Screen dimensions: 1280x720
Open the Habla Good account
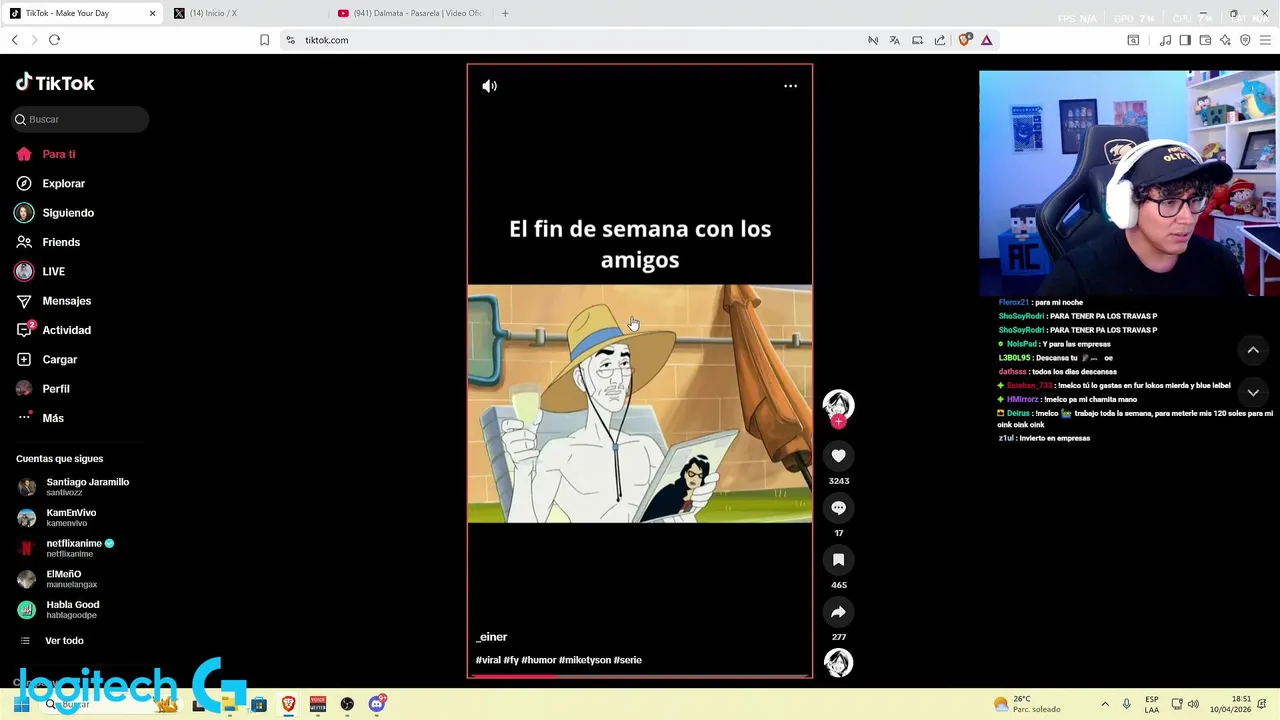[60, 609]
